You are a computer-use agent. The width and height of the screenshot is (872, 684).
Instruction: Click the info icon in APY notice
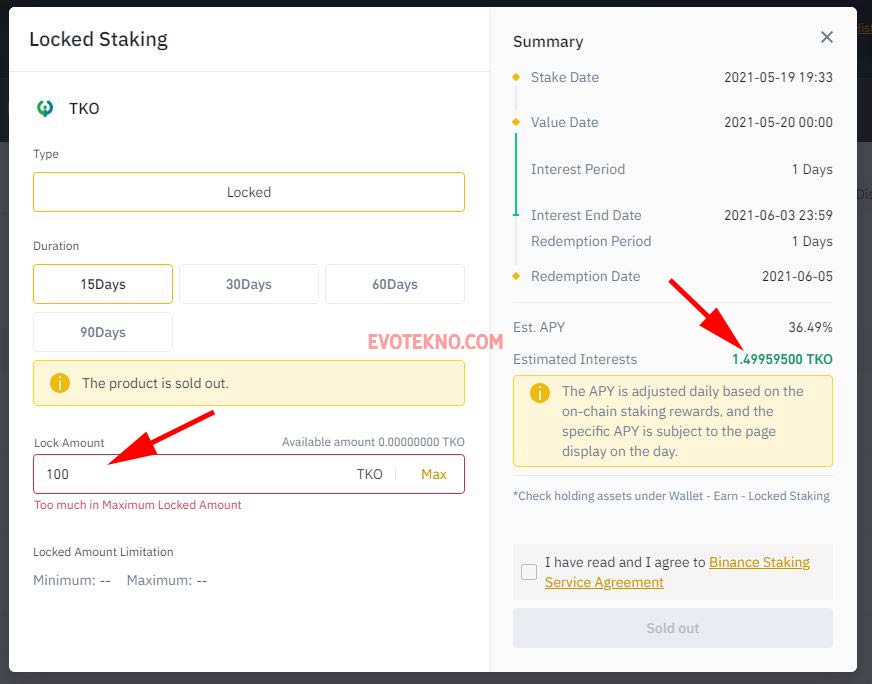pos(539,393)
